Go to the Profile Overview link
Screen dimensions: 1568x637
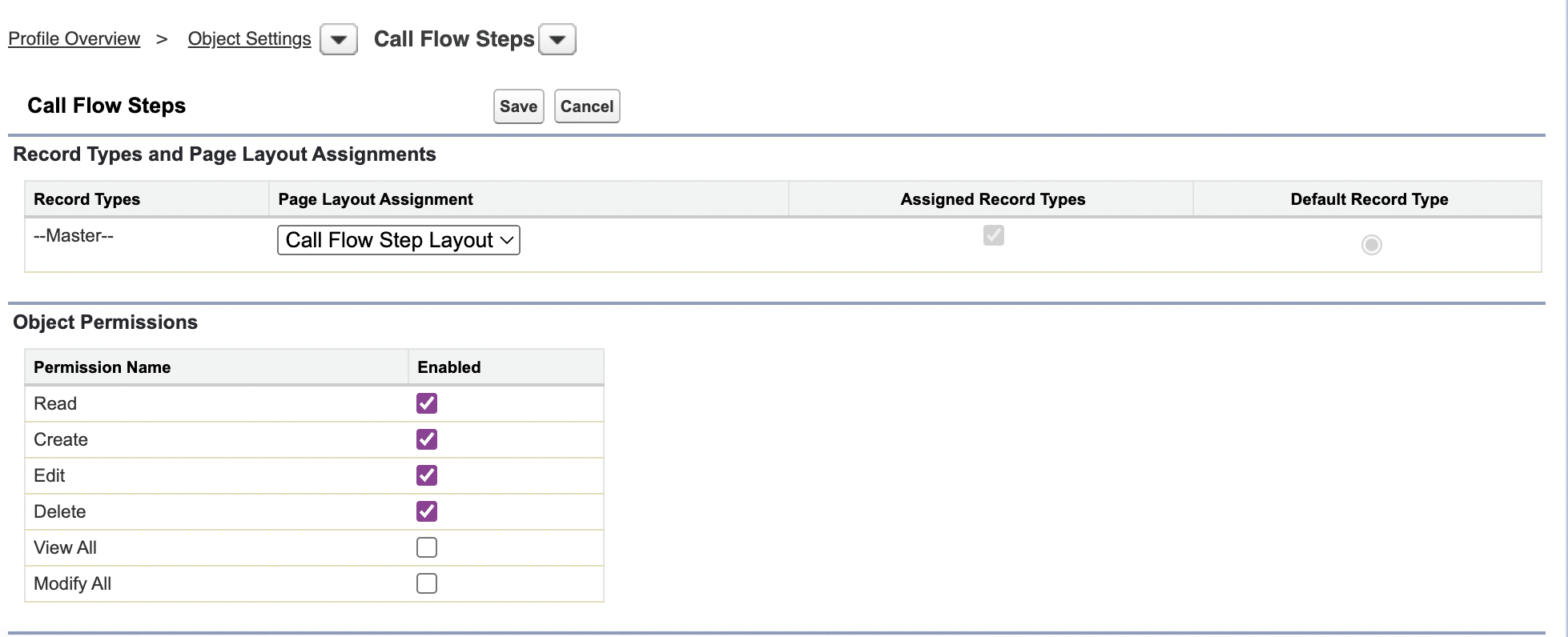point(74,38)
